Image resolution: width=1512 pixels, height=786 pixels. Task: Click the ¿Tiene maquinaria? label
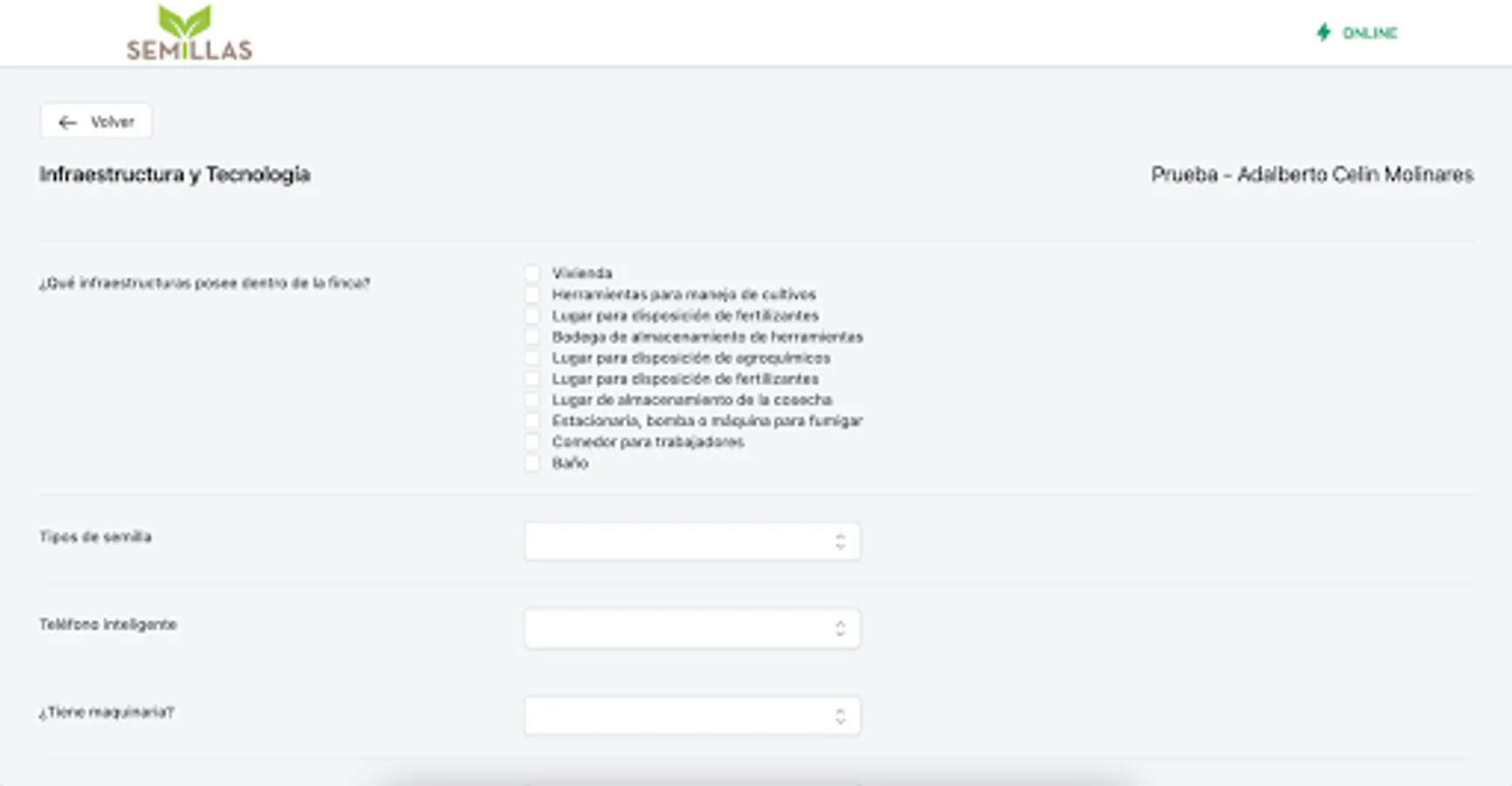click(107, 713)
